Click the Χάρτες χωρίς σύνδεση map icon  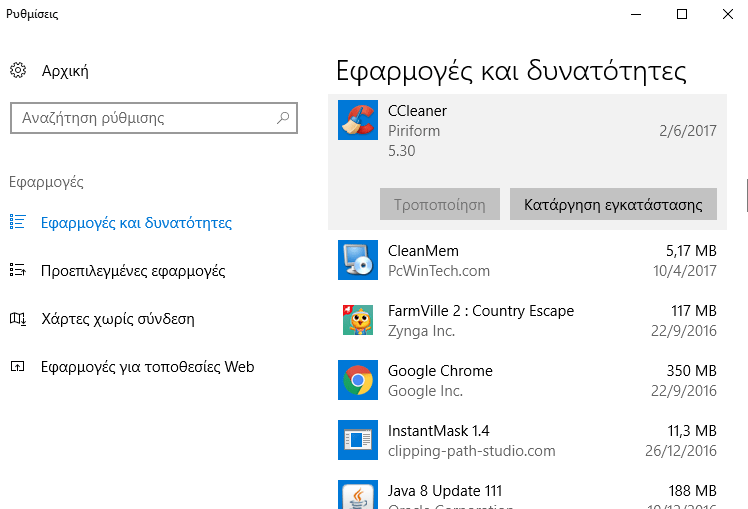coord(18,318)
